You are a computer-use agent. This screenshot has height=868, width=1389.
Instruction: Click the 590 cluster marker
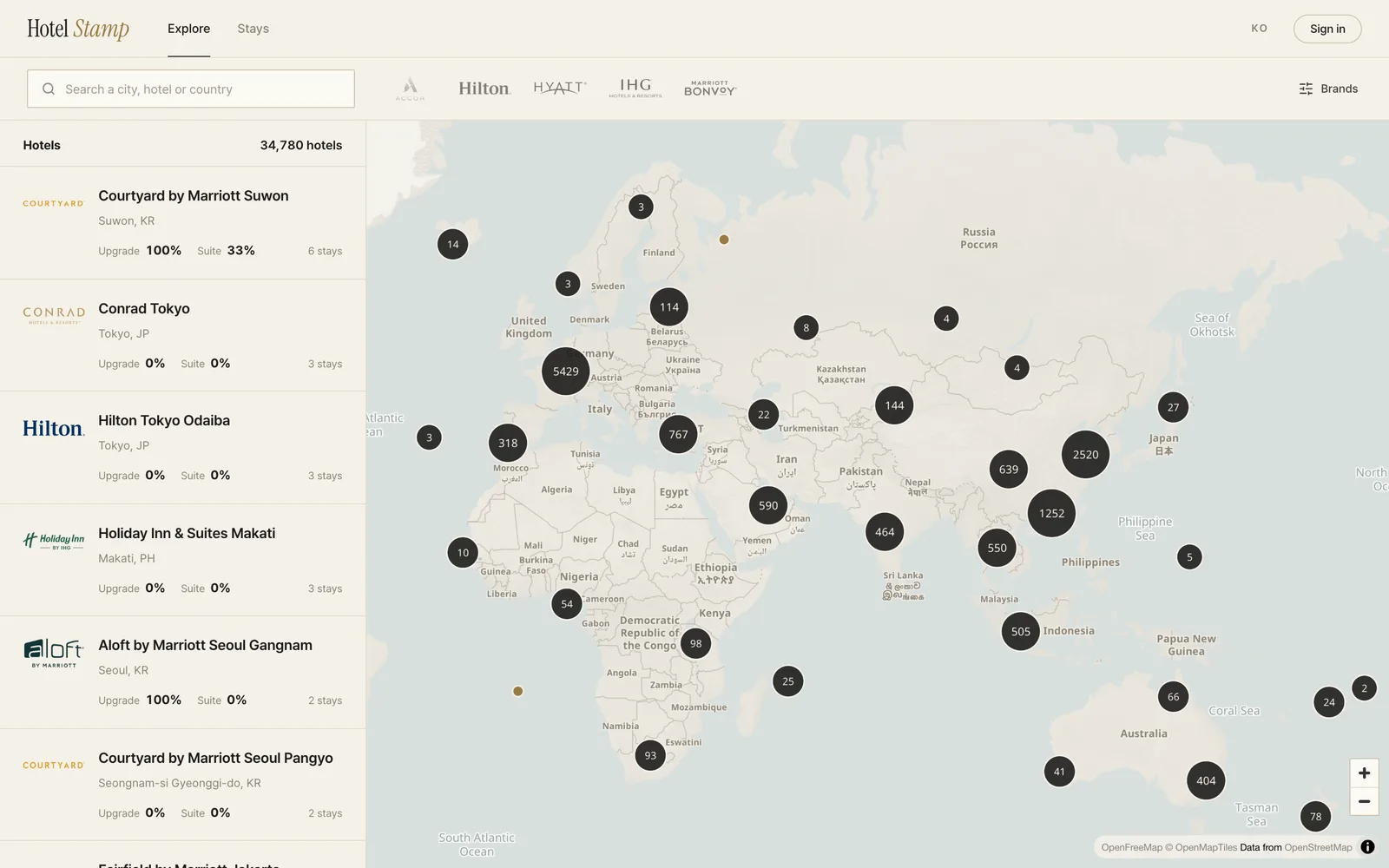pyautogui.click(x=768, y=505)
